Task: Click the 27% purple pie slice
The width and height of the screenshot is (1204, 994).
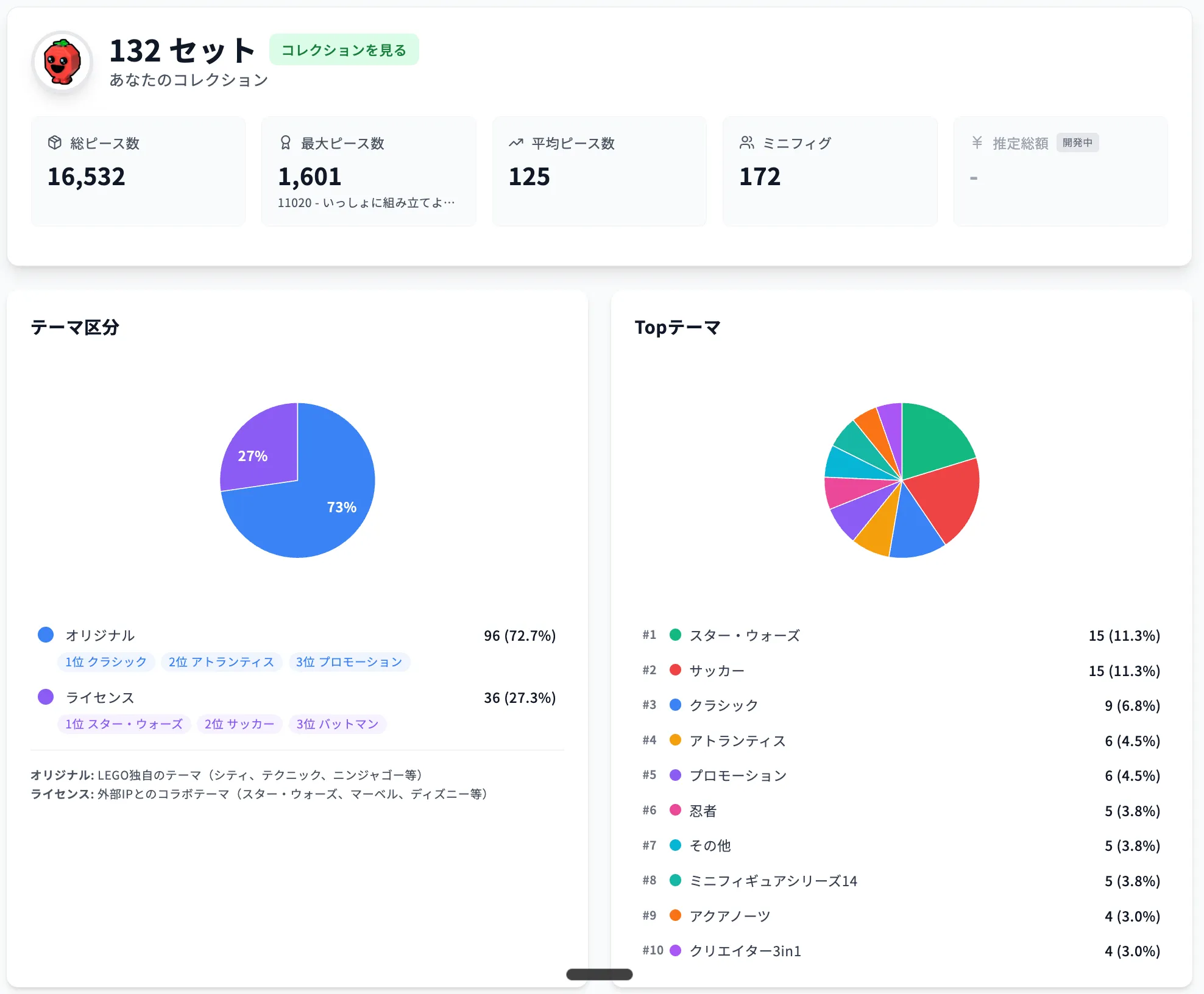Action: (x=252, y=456)
